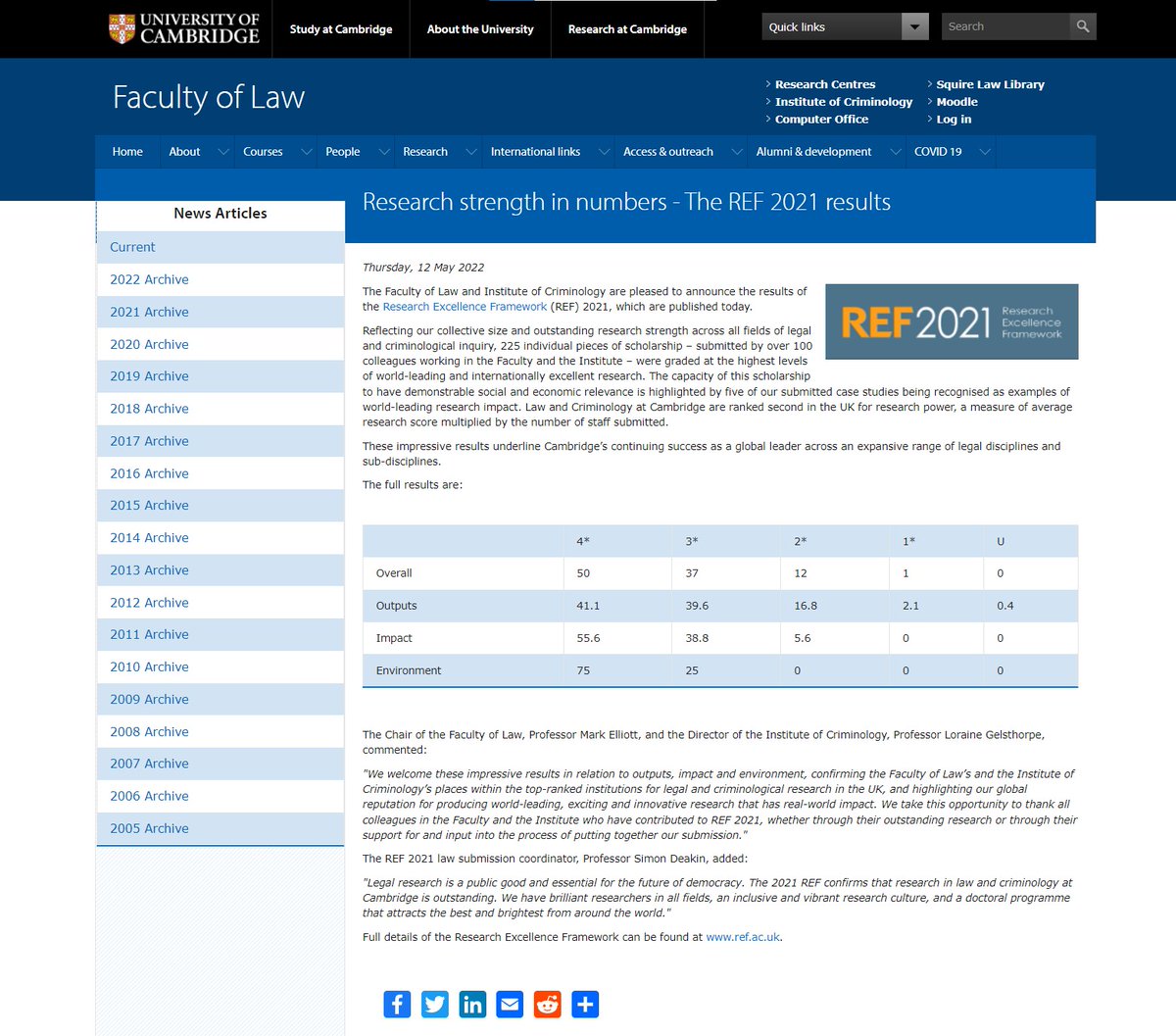Open Study at Cambridge menu
Screen dimensions: 1176x1036
click(x=341, y=29)
